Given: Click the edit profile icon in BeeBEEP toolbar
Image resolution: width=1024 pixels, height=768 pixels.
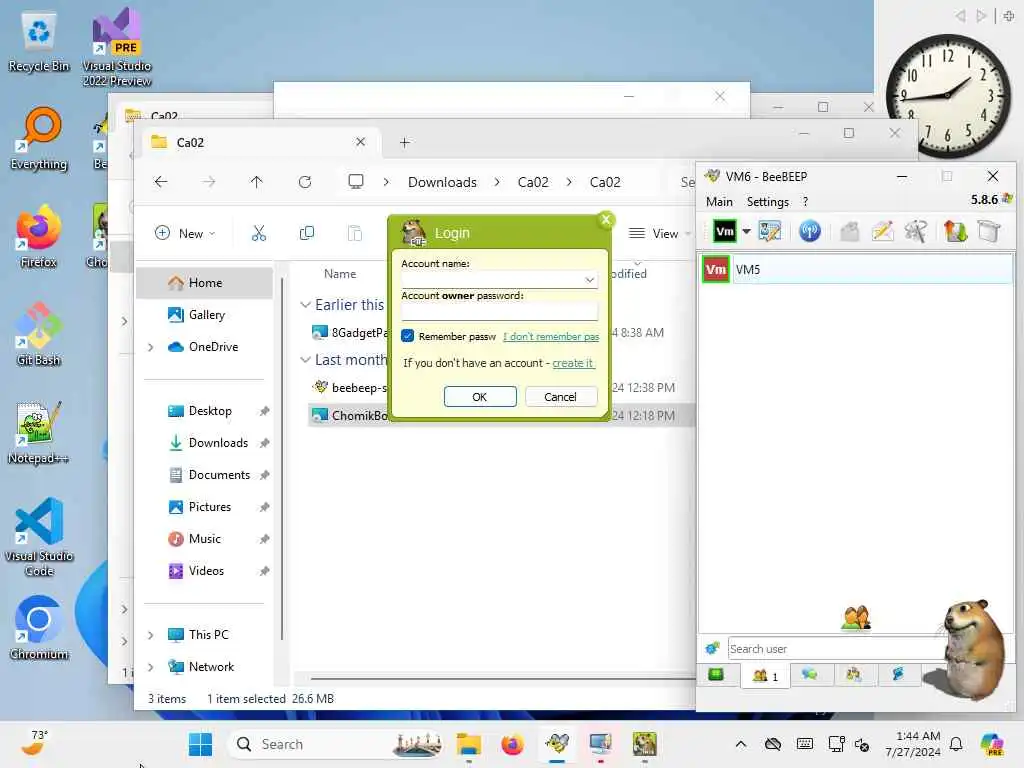Looking at the screenshot, I should pos(770,231).
